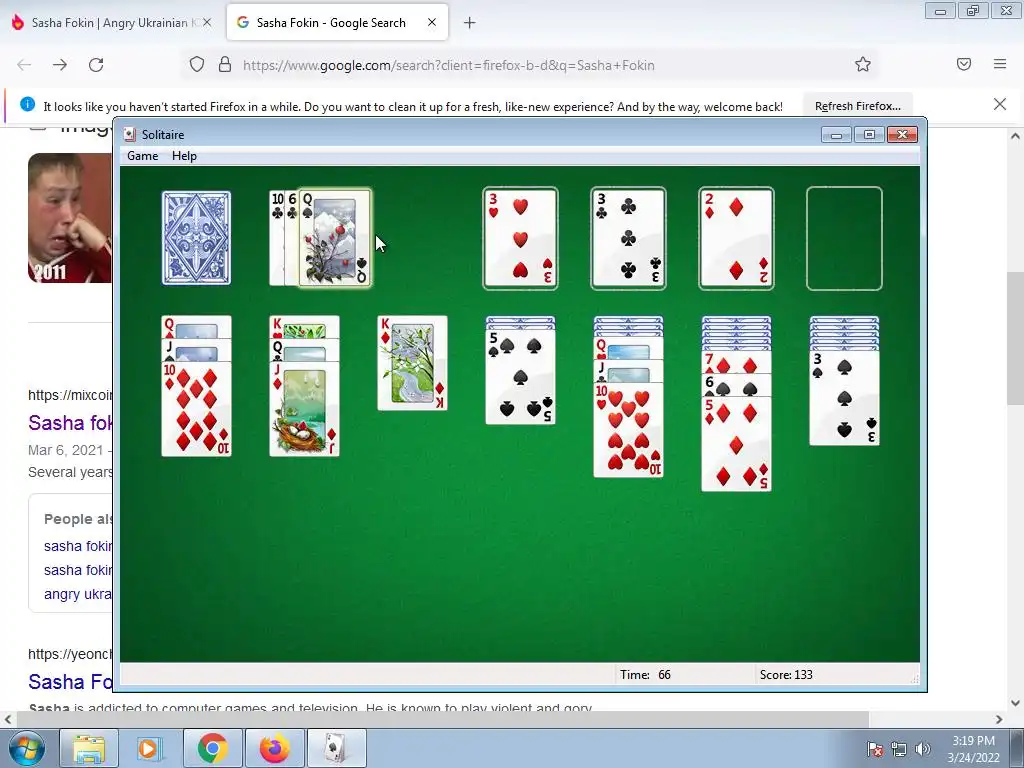Viewport: 1024px width, 768px height.
Task: Go forward in Firefox
Action: [x=60, y=65]
